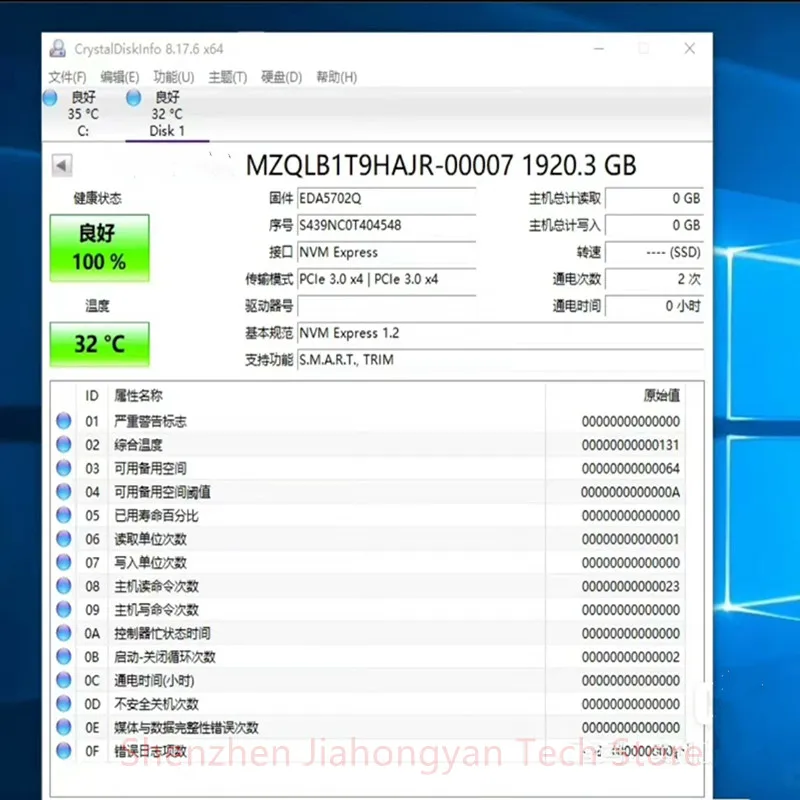
Task: Click the previous disk arrow button
Action: tap(62, 166)
